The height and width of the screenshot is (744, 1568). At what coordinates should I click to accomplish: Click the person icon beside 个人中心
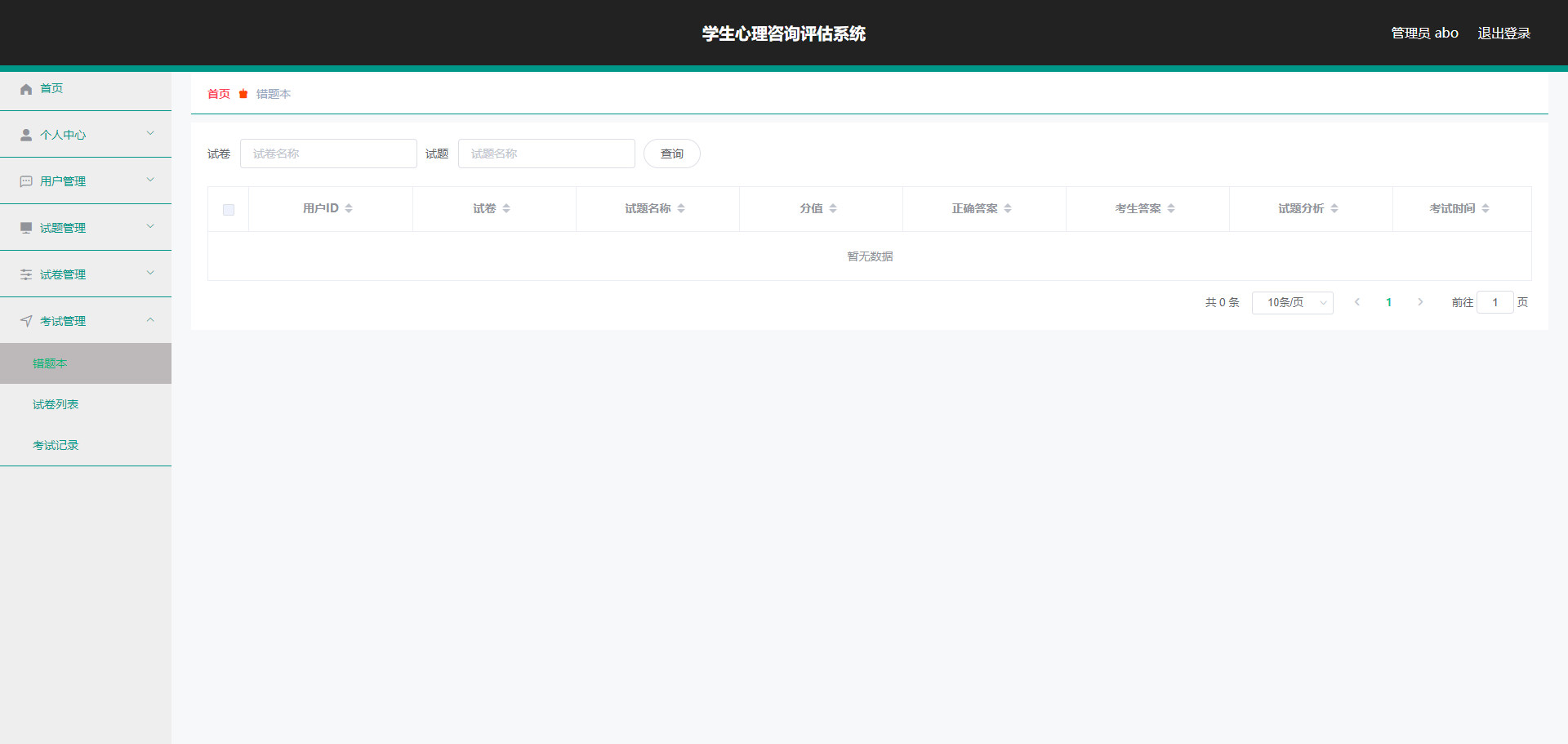pos(26,135)
